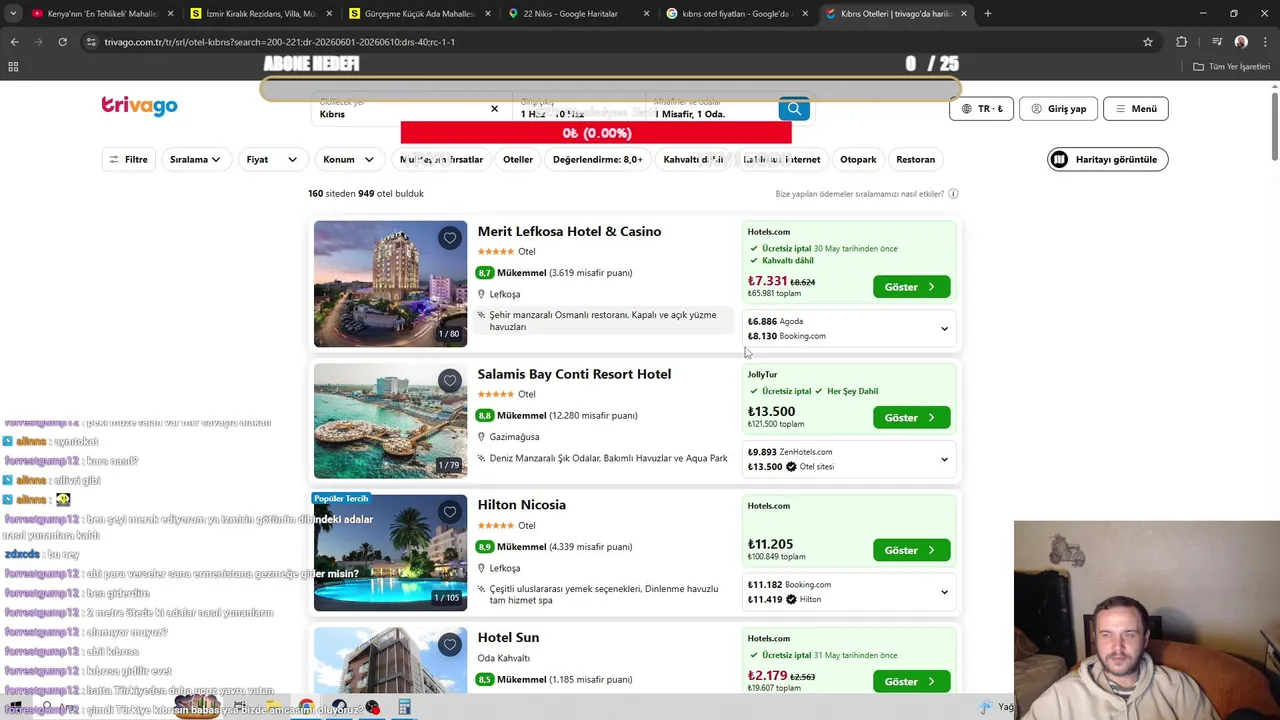Open TR · ₺ language and currency selector

tap(982, 108)
